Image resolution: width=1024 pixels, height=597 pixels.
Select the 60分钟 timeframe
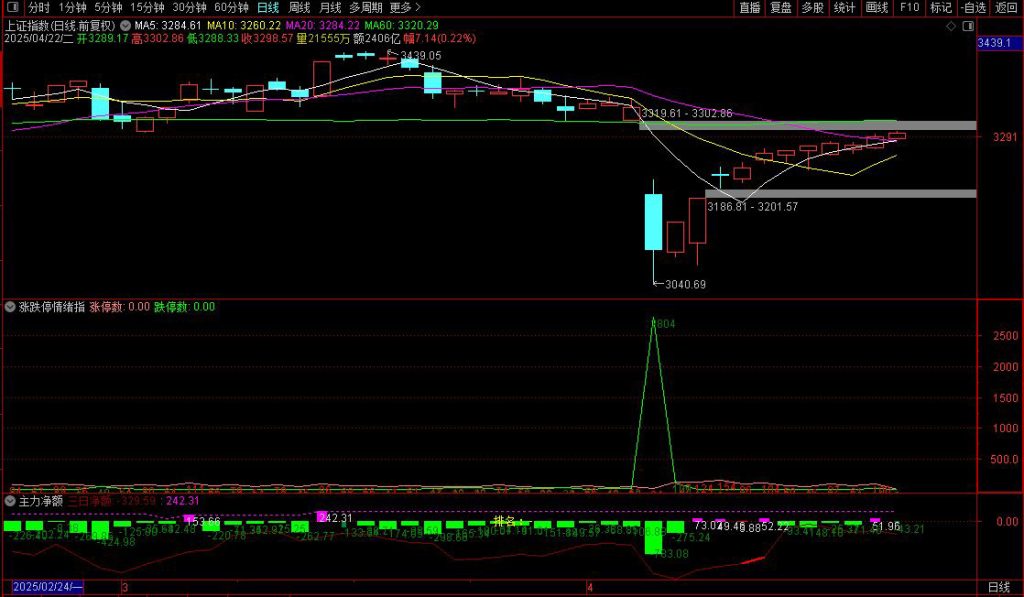click(231, 7)
